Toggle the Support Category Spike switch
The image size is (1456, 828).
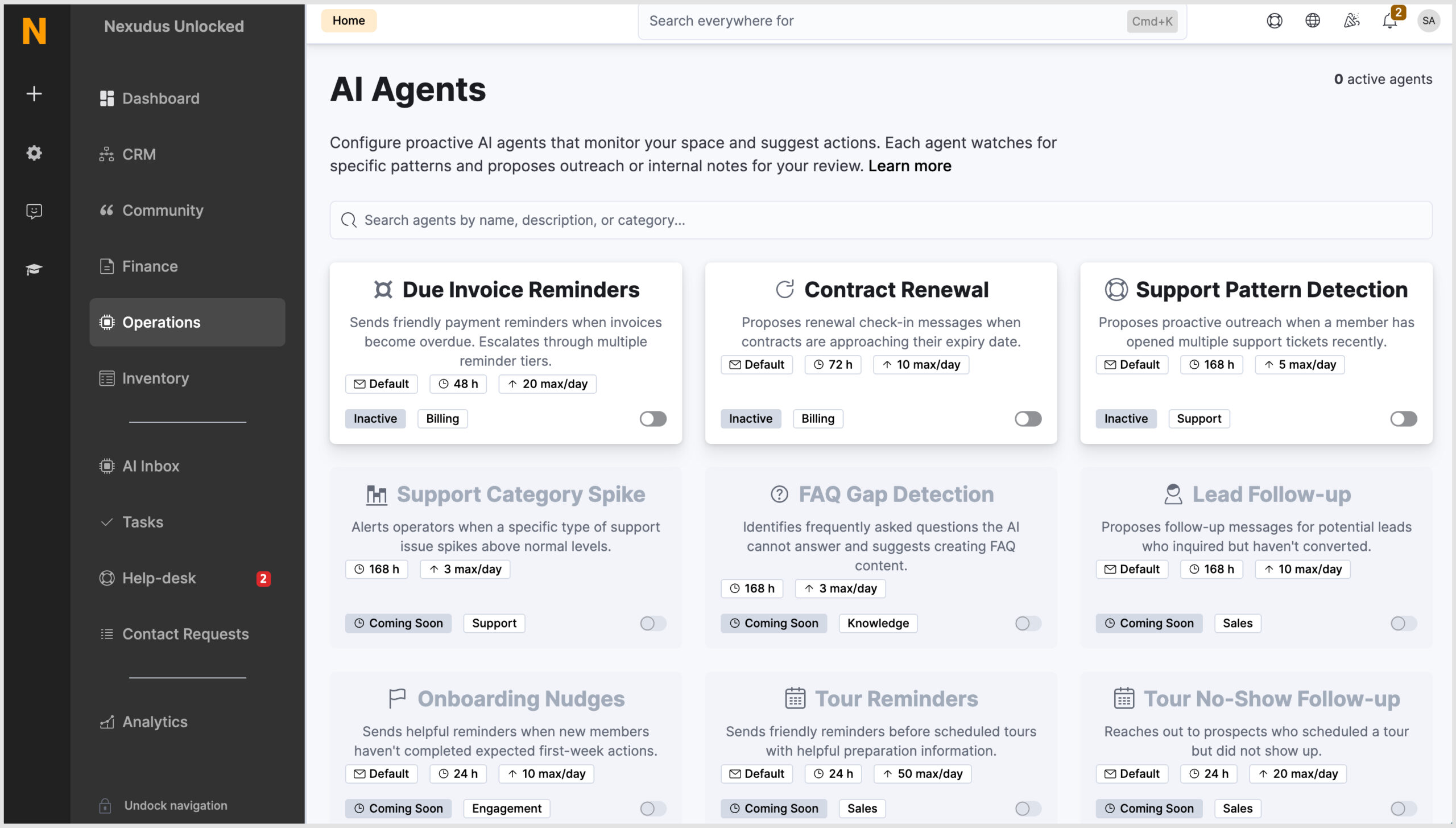click(652, 624)
